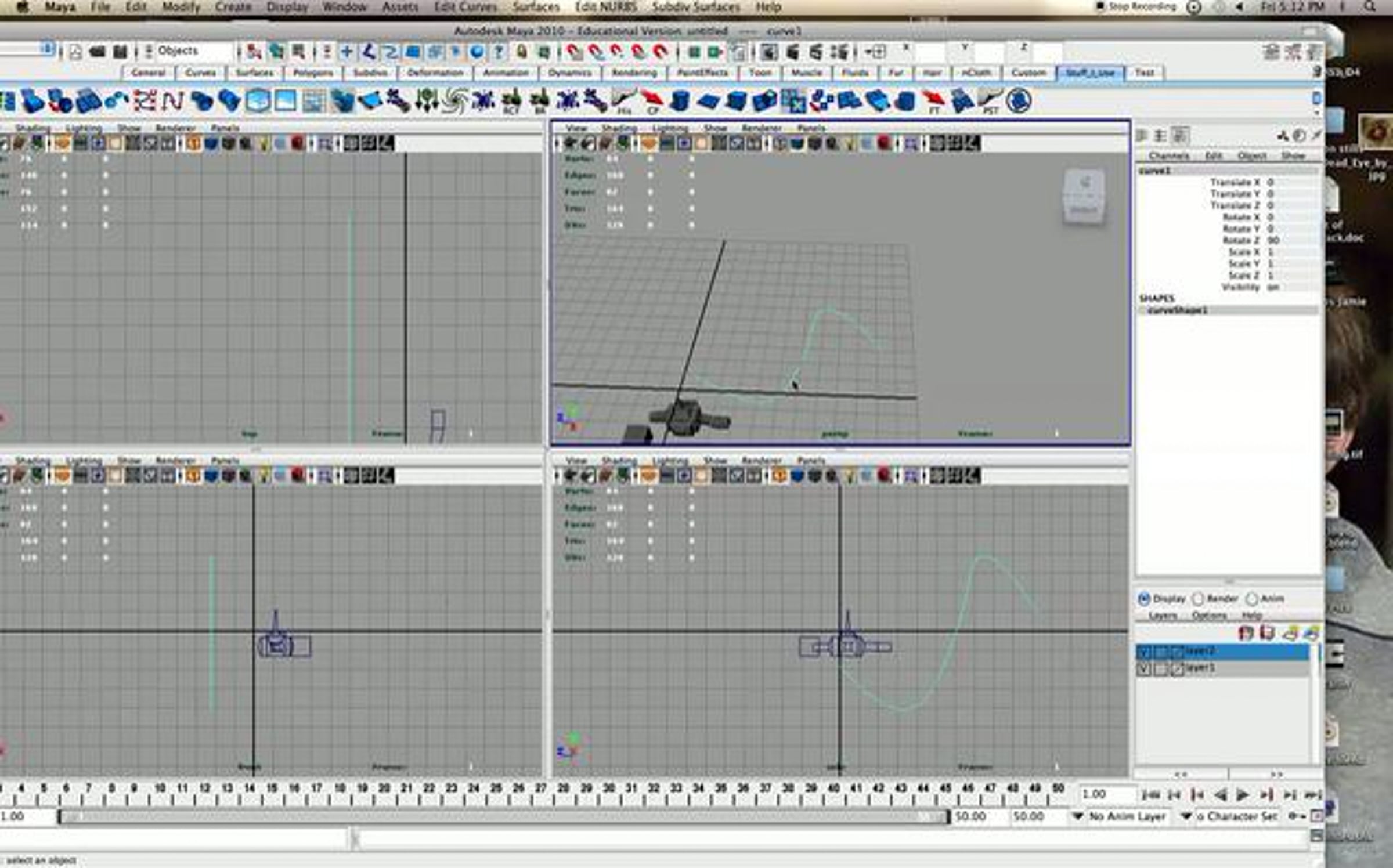Click the lock selection icon in status line

click(x=522, y=52)
